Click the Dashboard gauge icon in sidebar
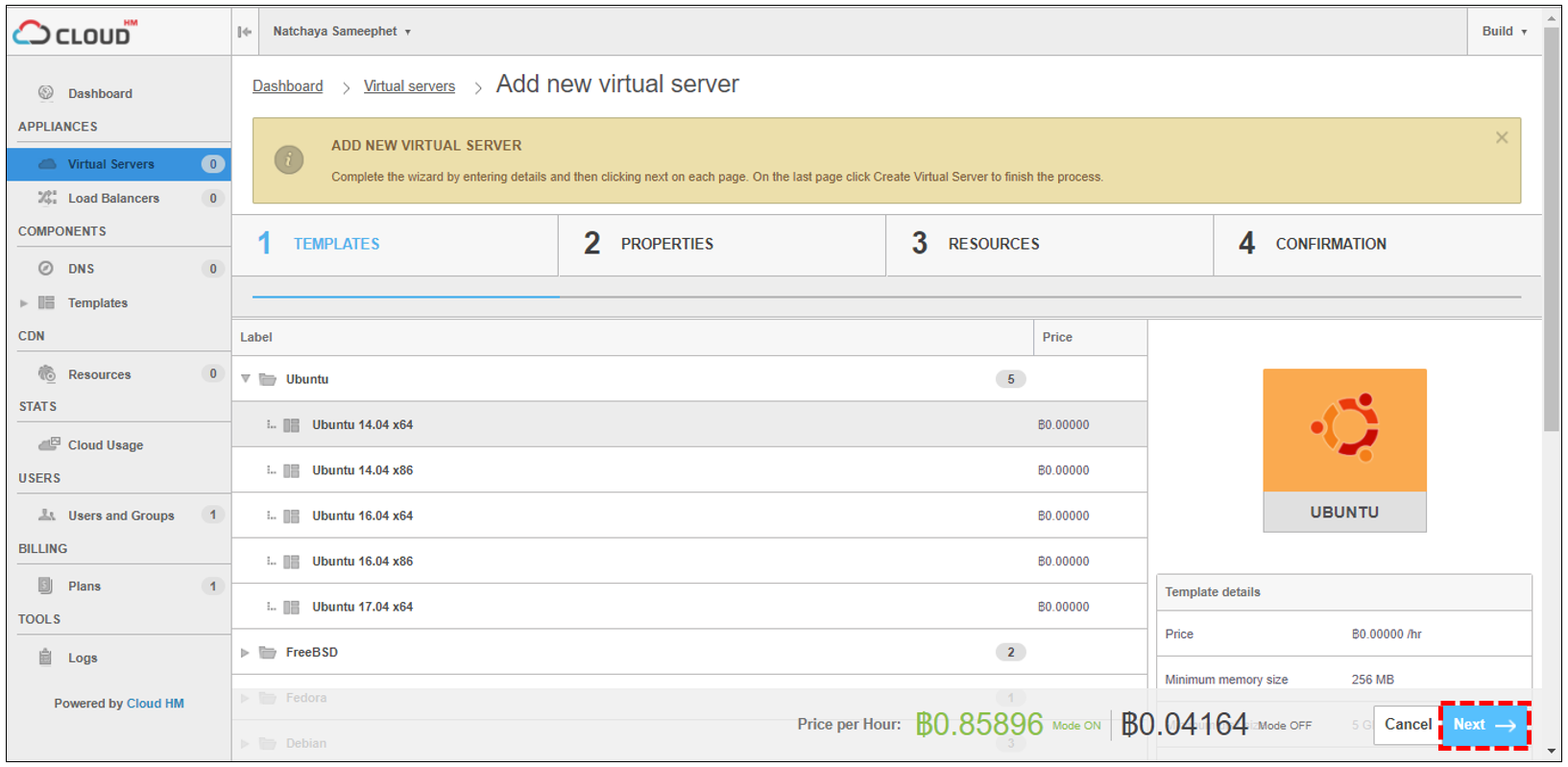 coord(46,93)
